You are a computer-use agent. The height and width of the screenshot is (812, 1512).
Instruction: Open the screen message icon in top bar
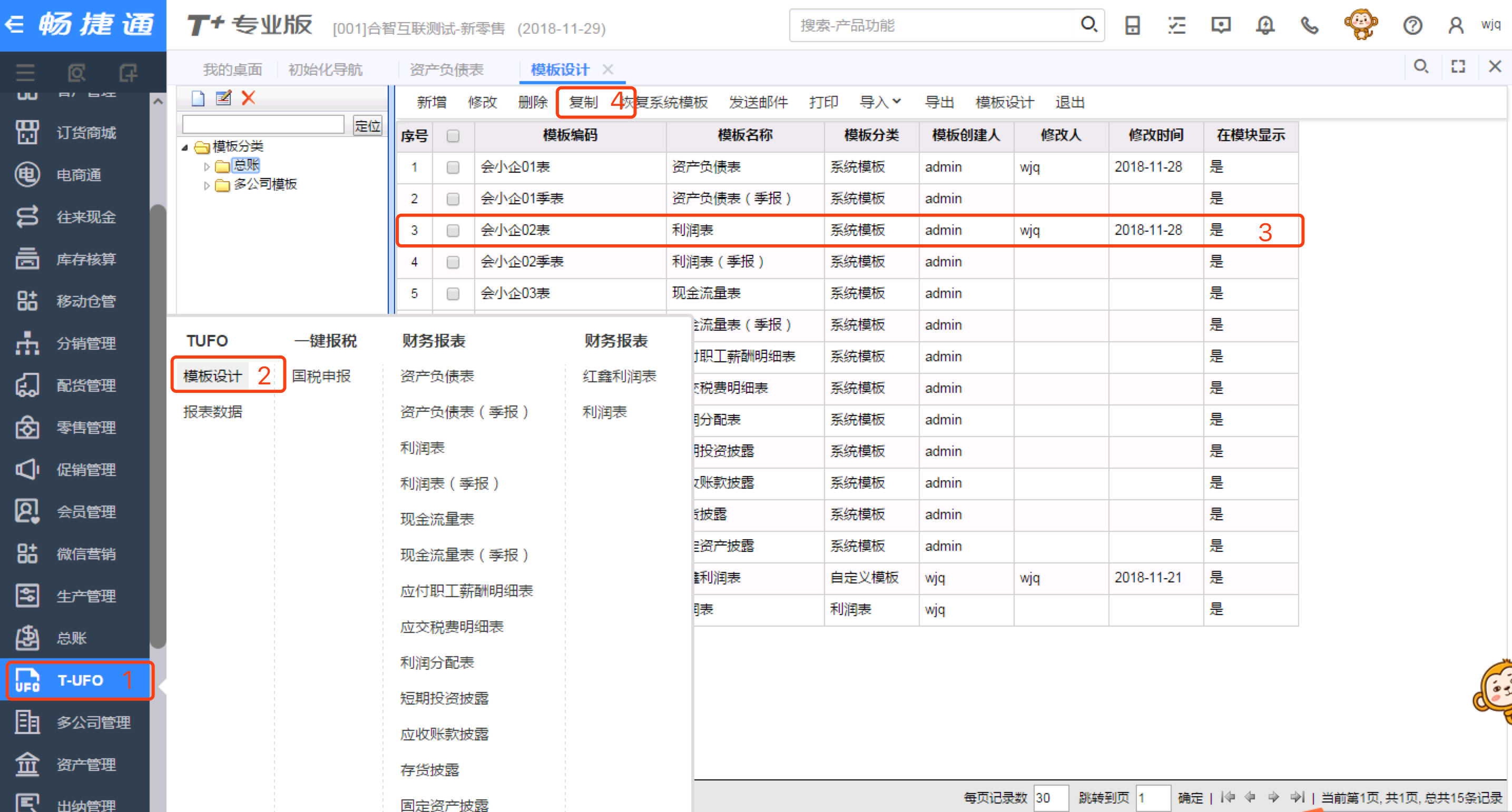tap(1221, 25)
